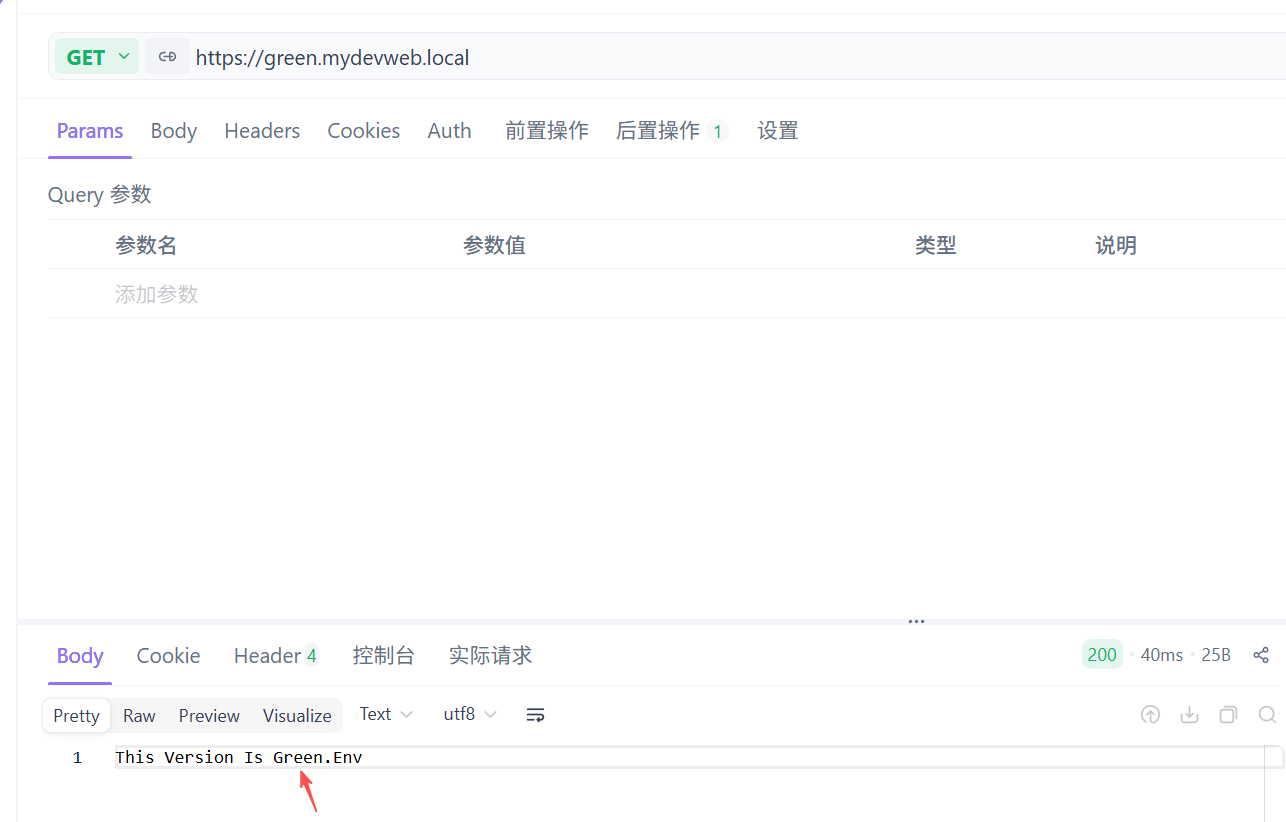Download the response with the download icon
1286x822 pixels.
click(x=1189, y=715)
